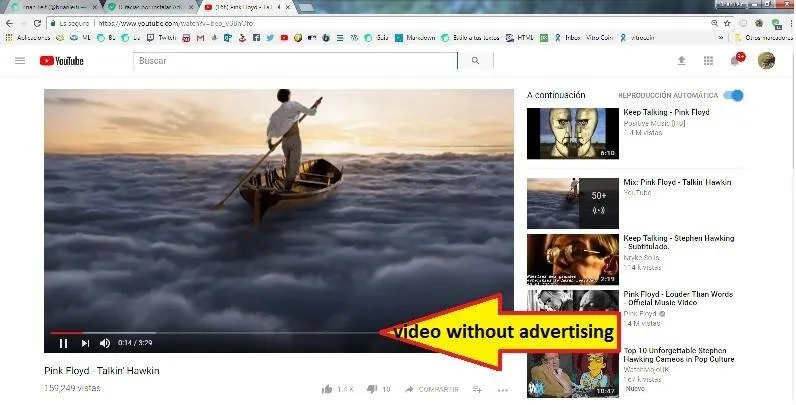Open the Otros marcadores folder

tap(764, 38)
